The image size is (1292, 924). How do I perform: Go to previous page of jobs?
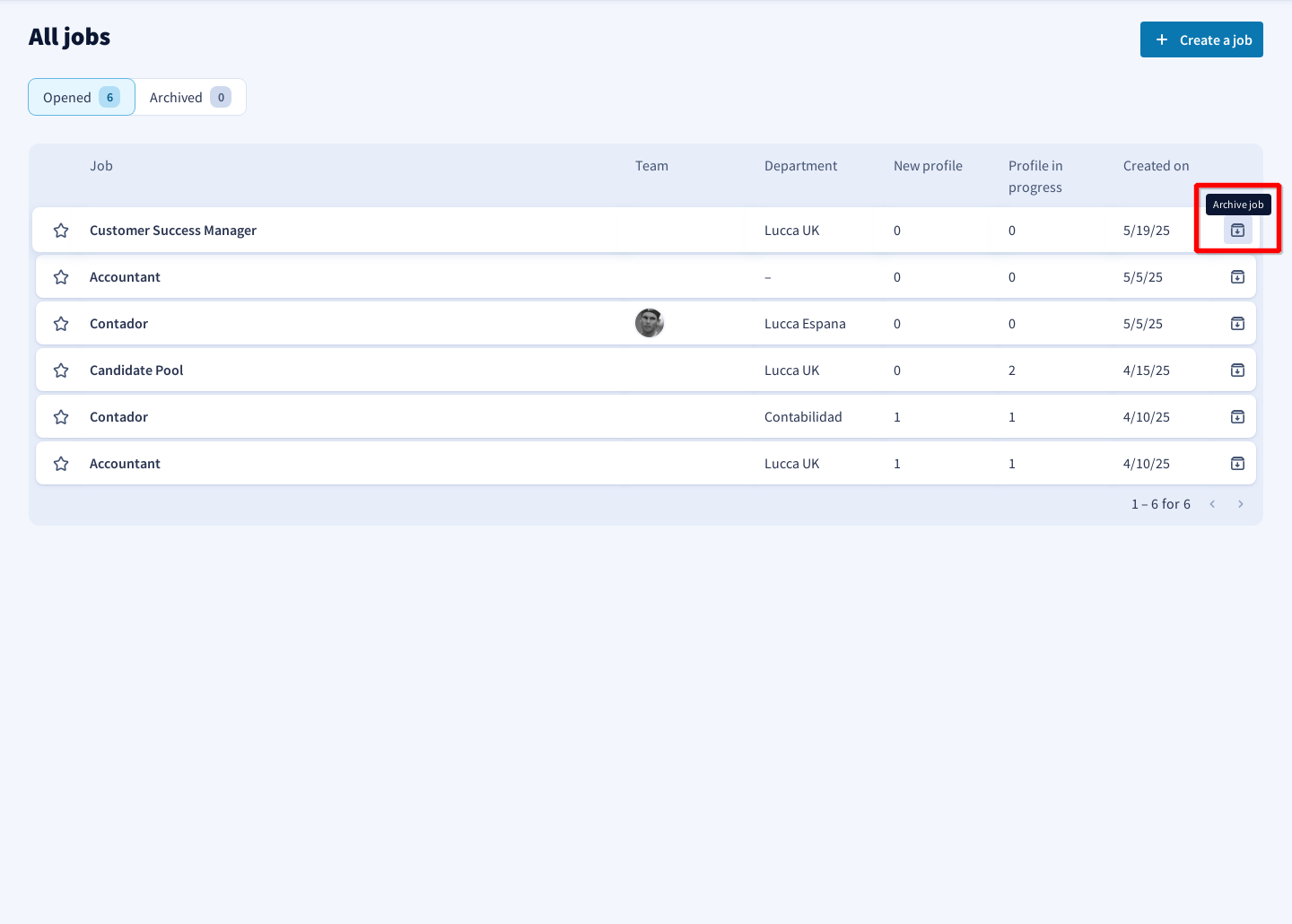click(x=1212, y=504)
